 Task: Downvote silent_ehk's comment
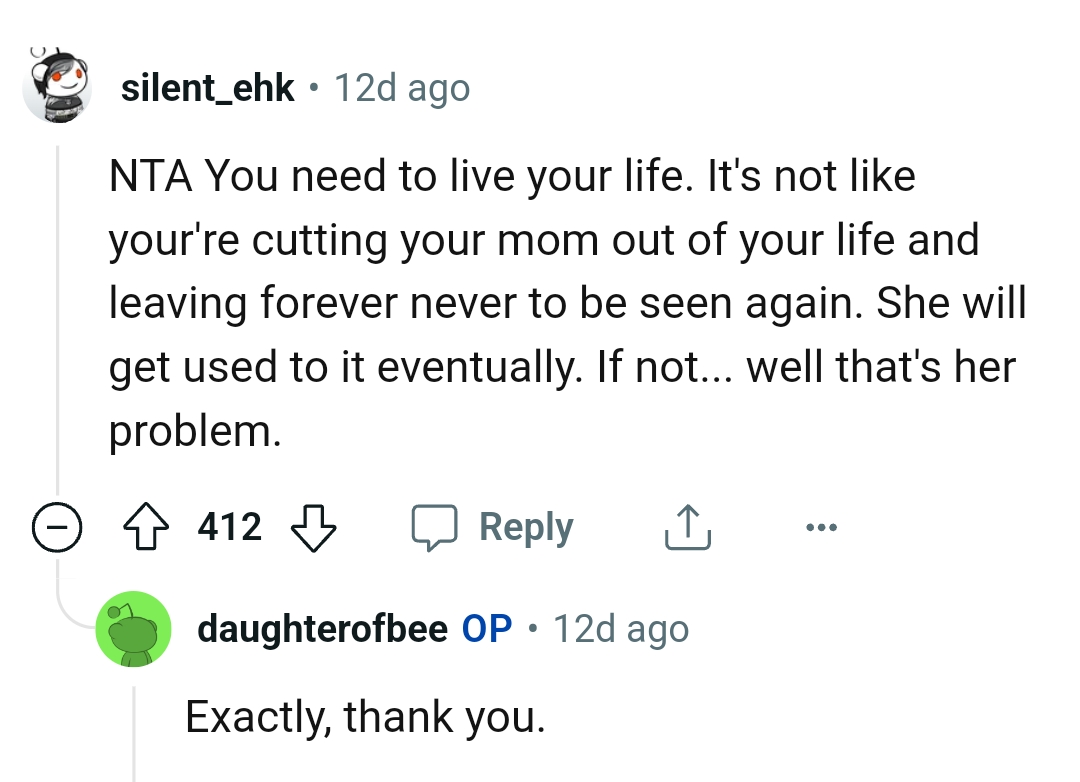[313, 527]
